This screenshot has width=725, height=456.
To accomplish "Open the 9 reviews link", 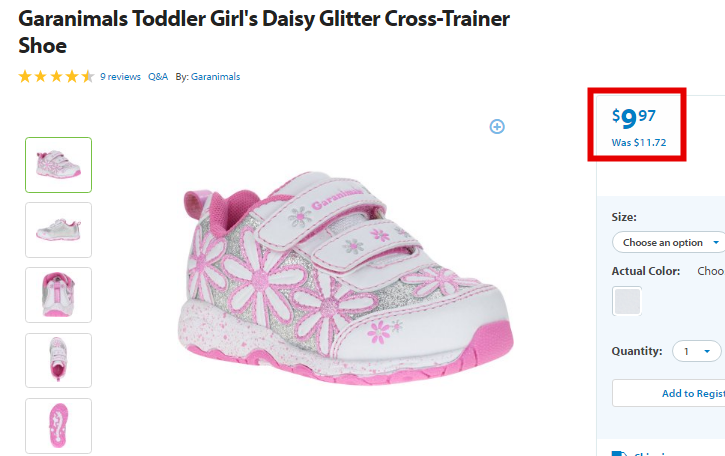I will [x=120, y=77].
